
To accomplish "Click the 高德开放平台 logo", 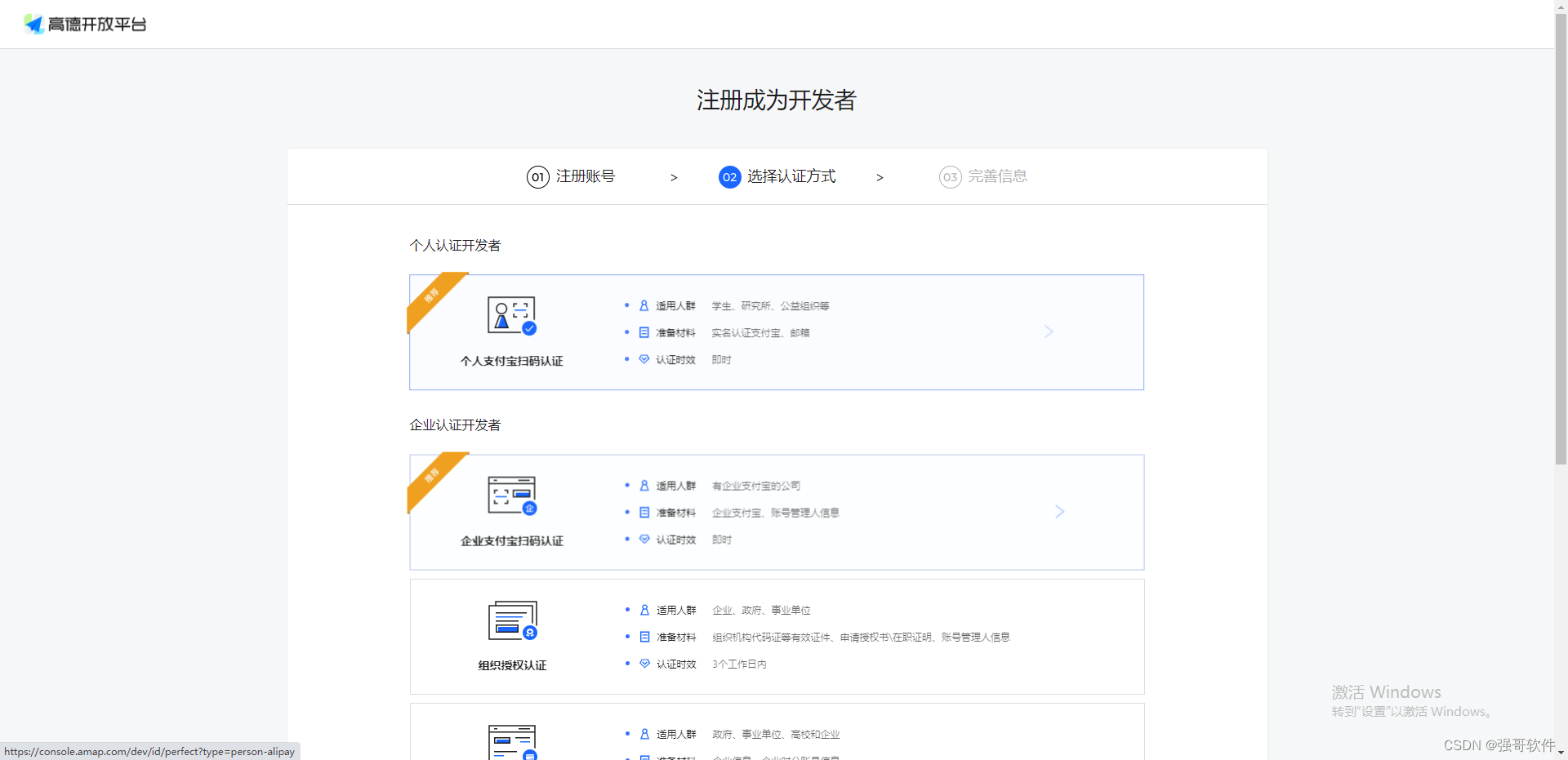I will coord(85,24).
